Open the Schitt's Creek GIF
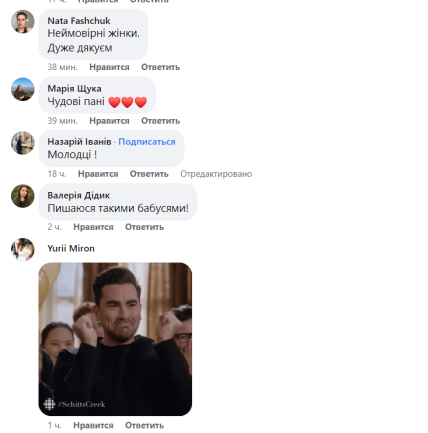The height and width of the screenshot is (433, 428). tap(115, 339)
